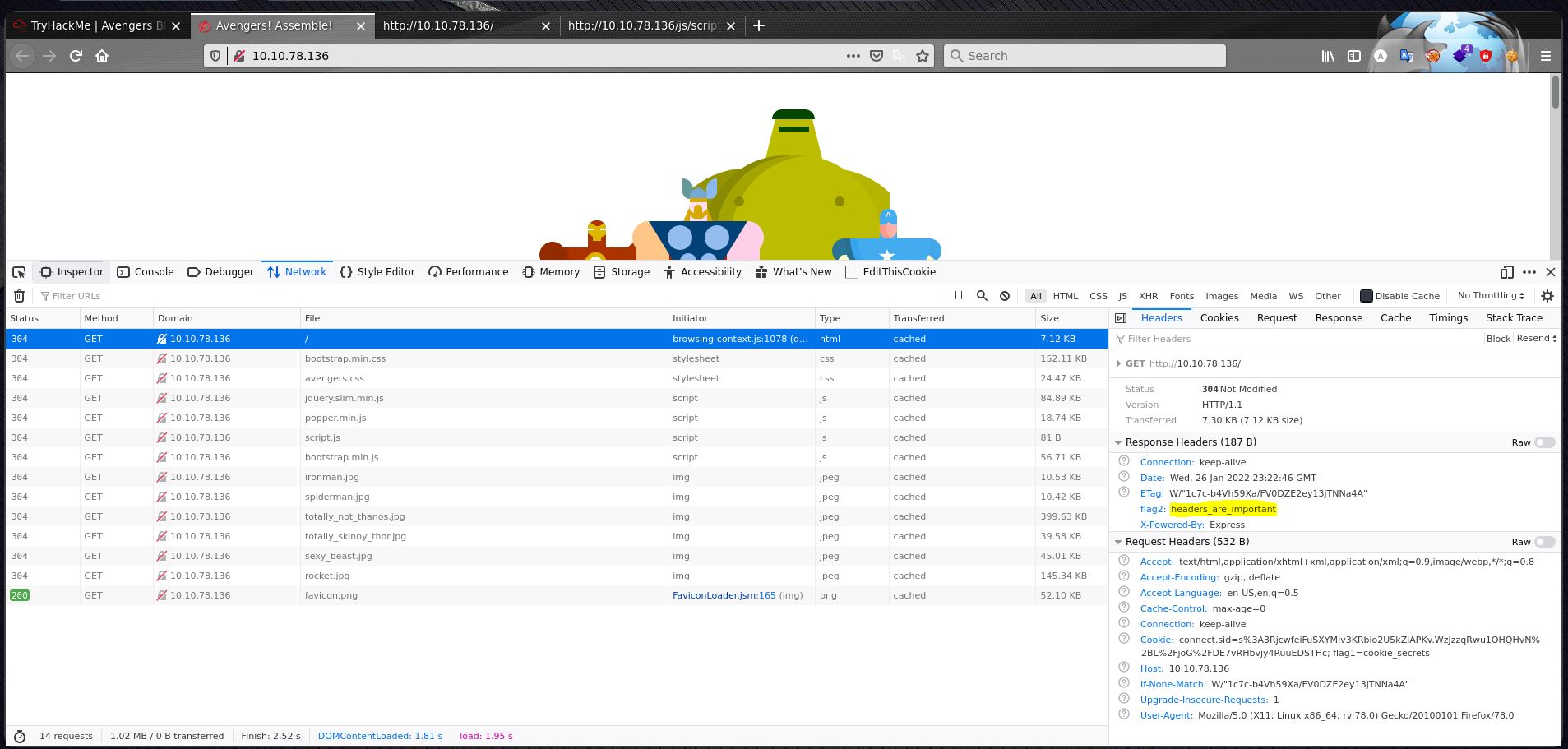The height and width of the screenshot is (749, 1568).
Task: Open network search magnifier
Action: click(982, 296)
